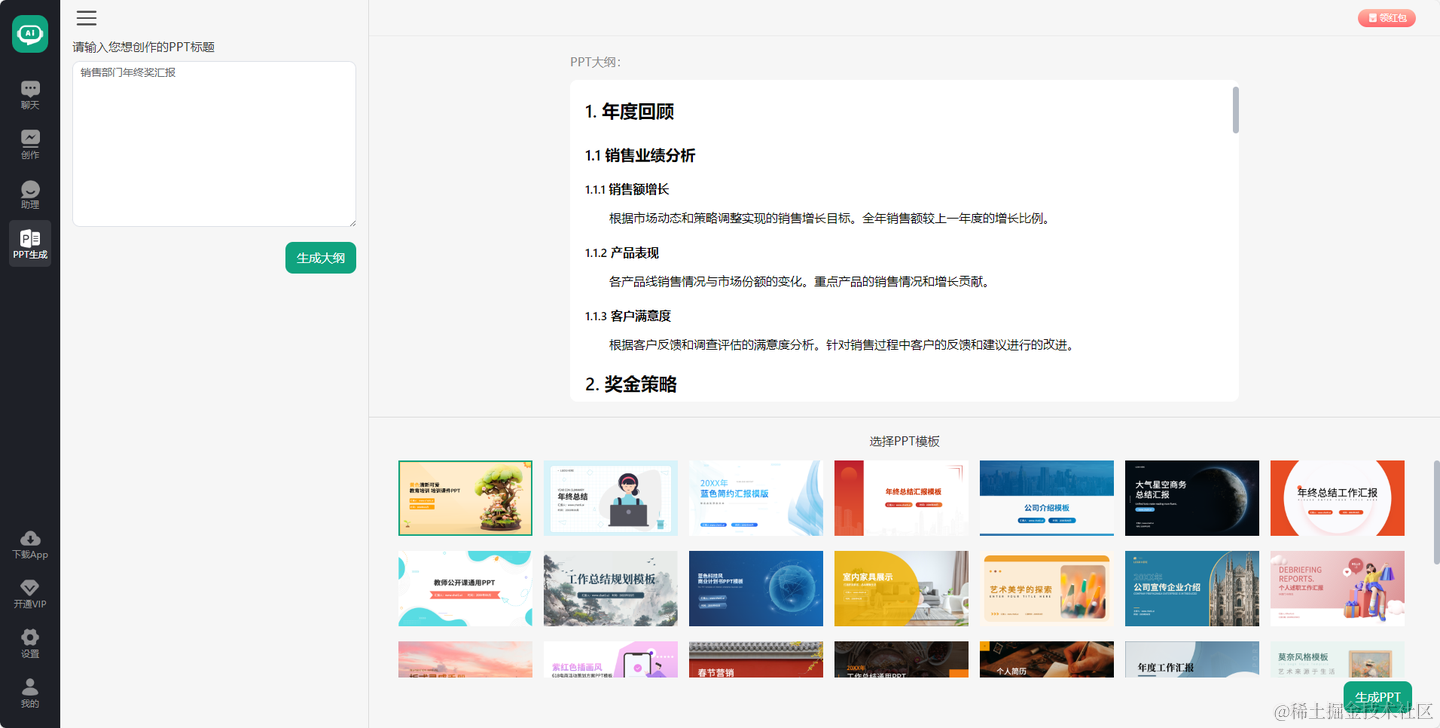The height and width of the screenshot is (728, 1440).
Task: Open the 创作 creation section
Action: click(30, 145)
